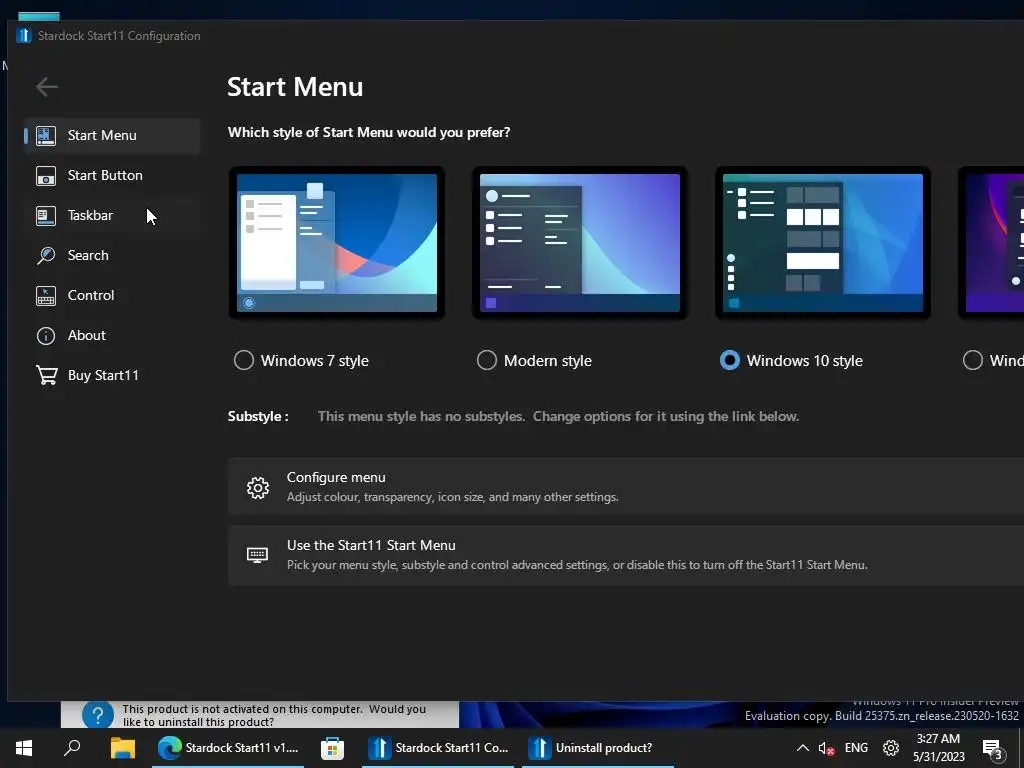Open the Search sidebar section

[x=112, y=255]
